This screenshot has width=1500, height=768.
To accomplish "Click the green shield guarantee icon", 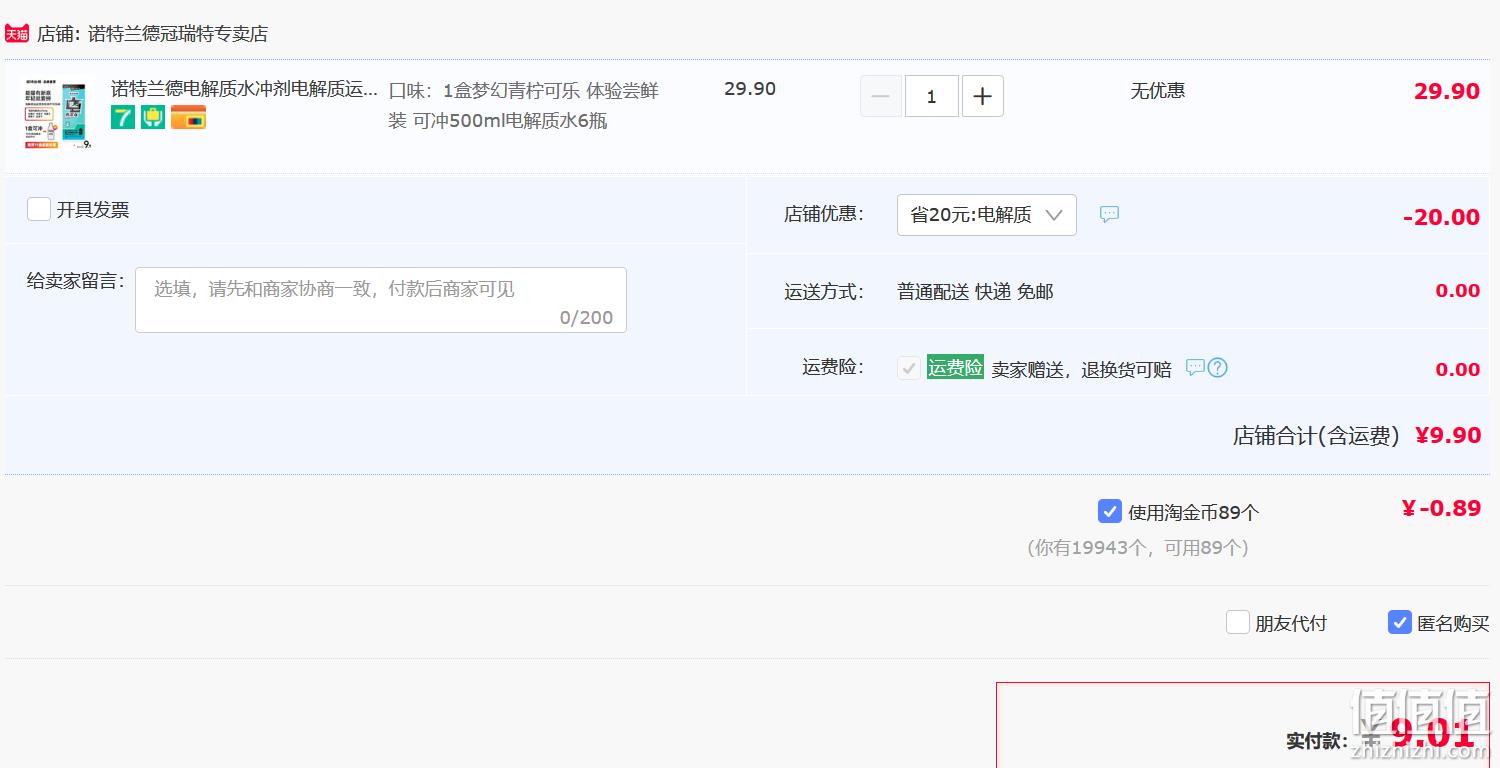I will pos(153,117).
